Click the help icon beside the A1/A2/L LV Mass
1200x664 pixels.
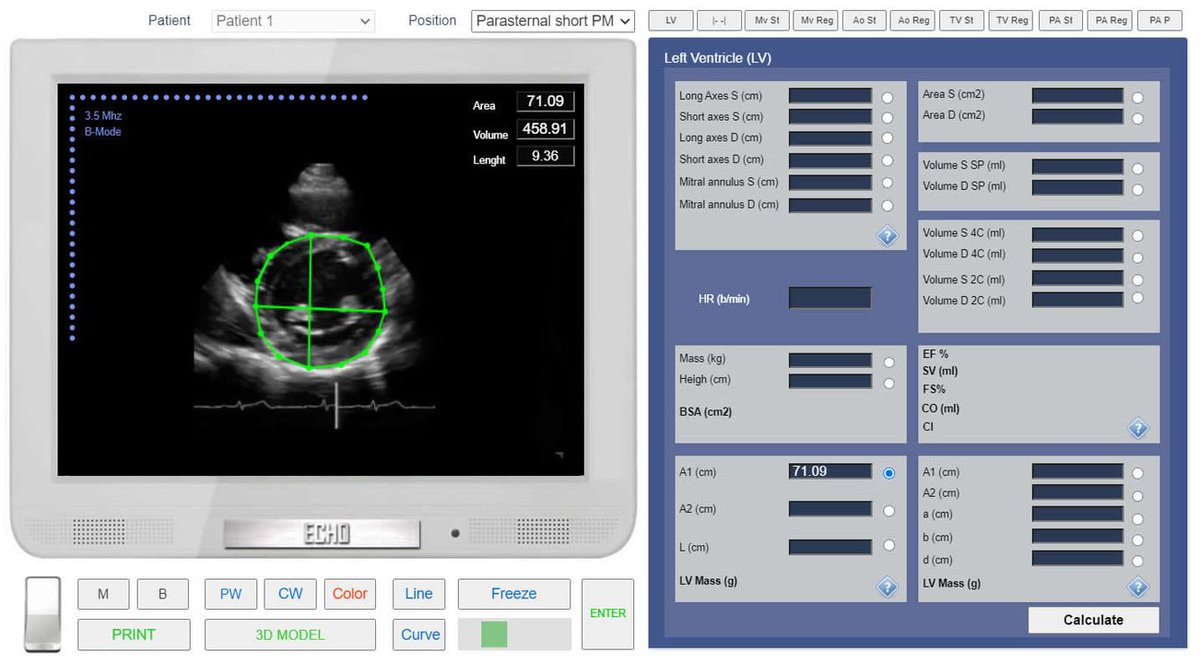886,587
